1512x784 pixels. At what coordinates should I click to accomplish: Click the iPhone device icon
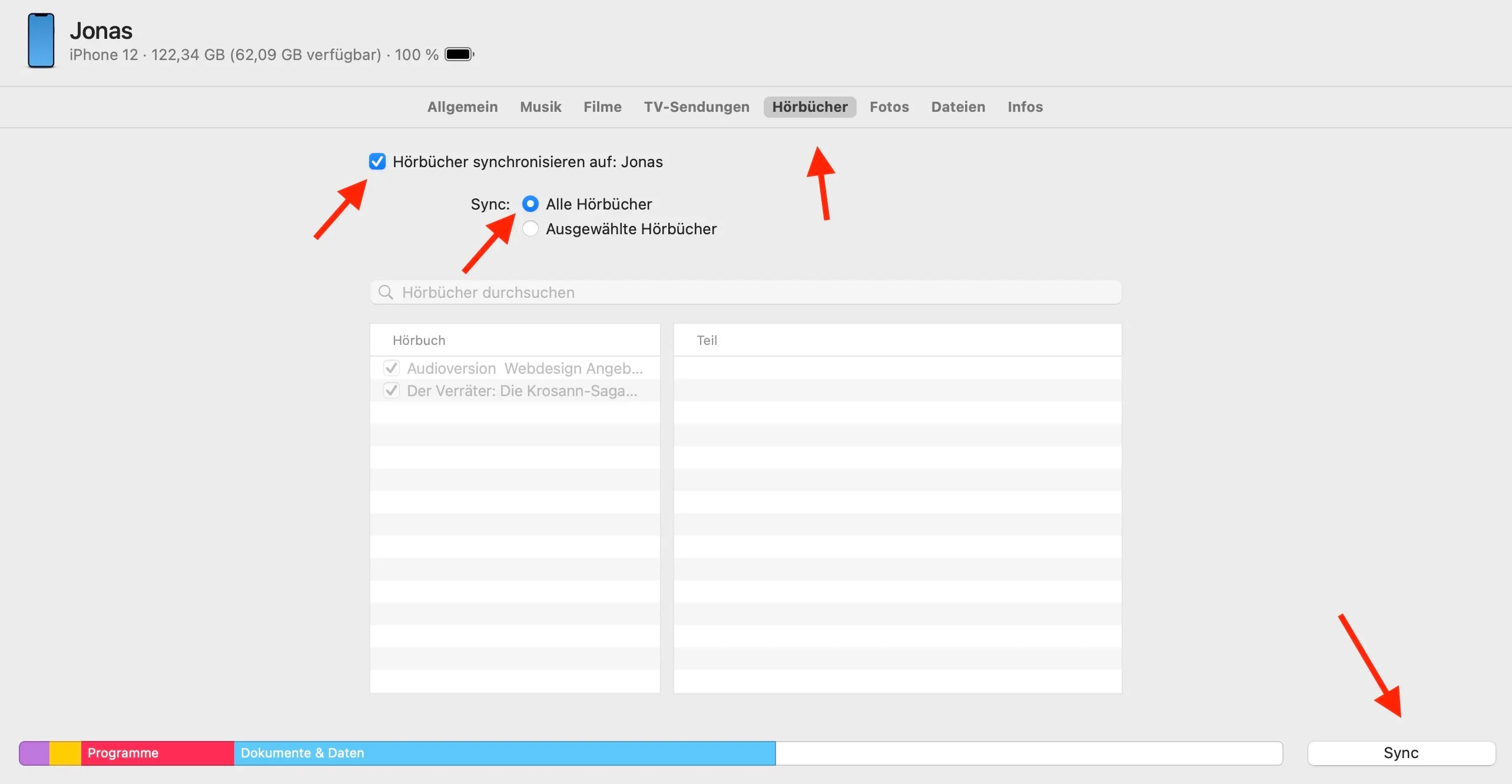[x=41, y=40]
